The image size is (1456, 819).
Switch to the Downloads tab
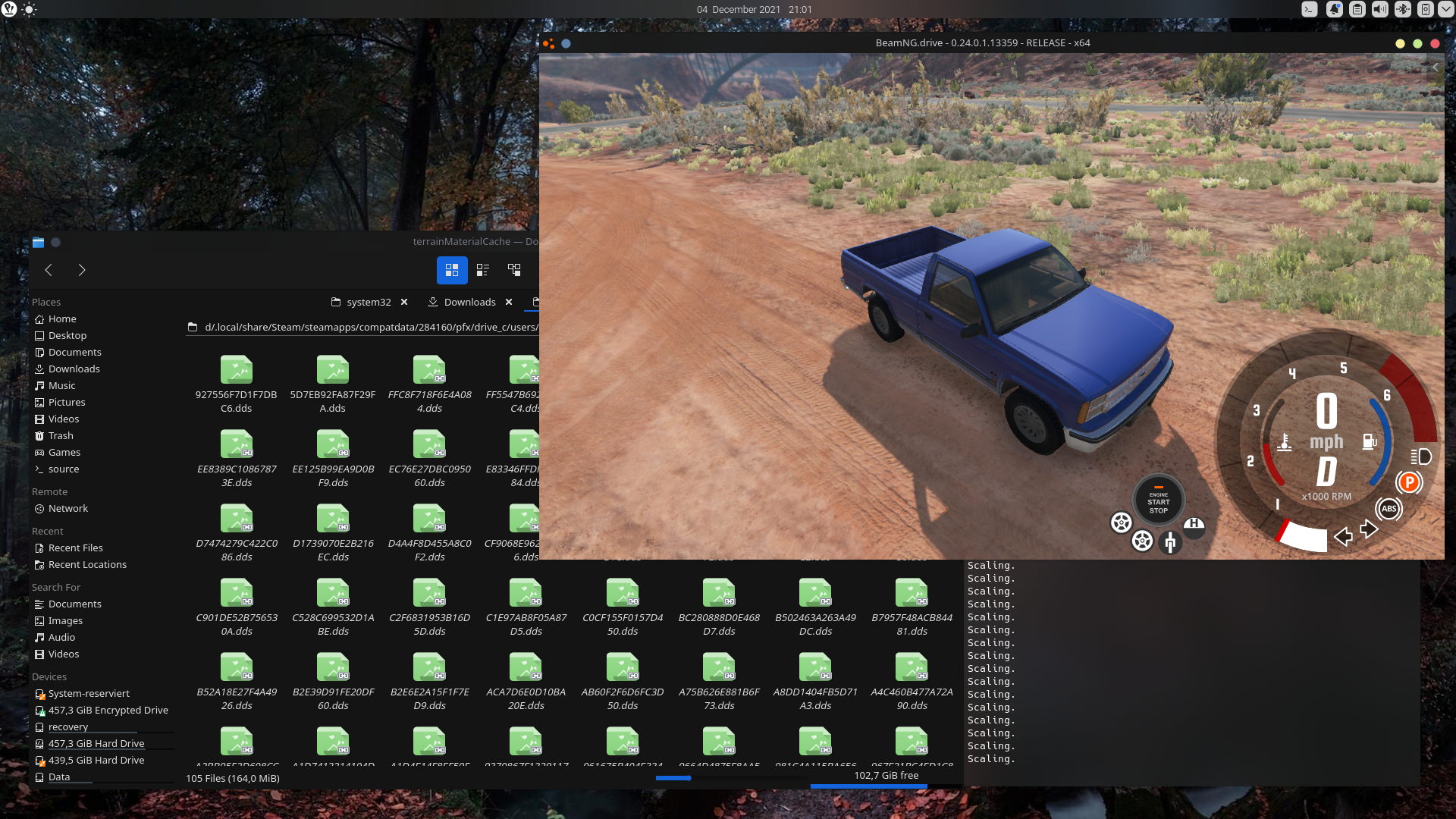(x=469, y=302)
